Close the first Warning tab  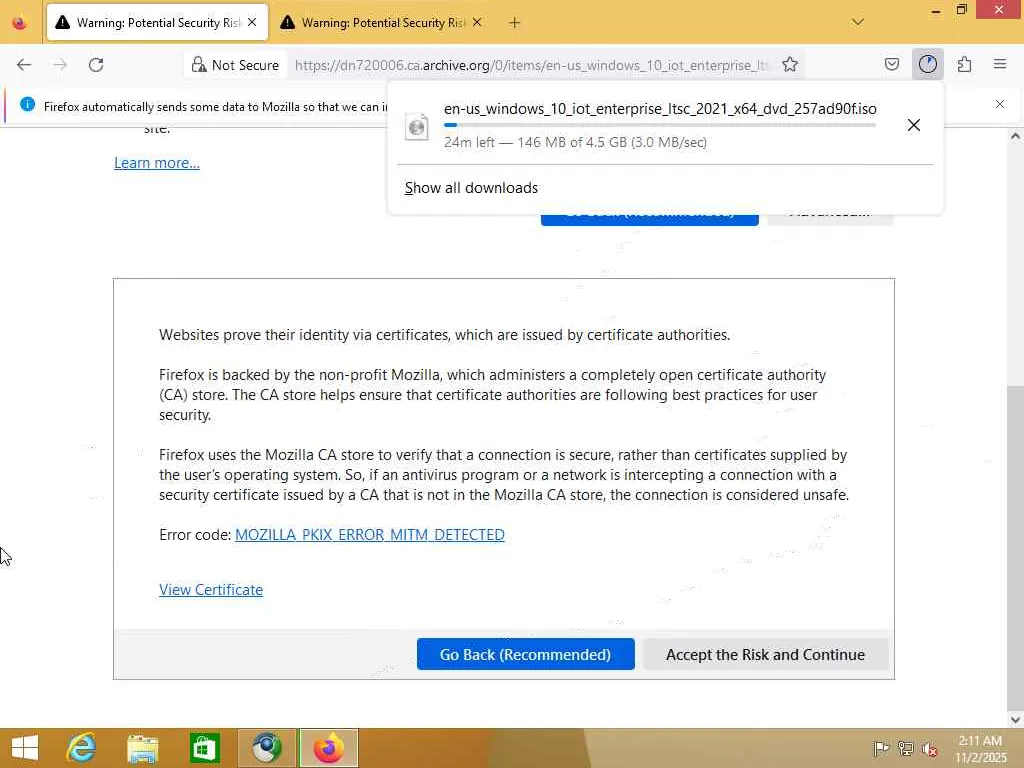[x=252, y=22]
